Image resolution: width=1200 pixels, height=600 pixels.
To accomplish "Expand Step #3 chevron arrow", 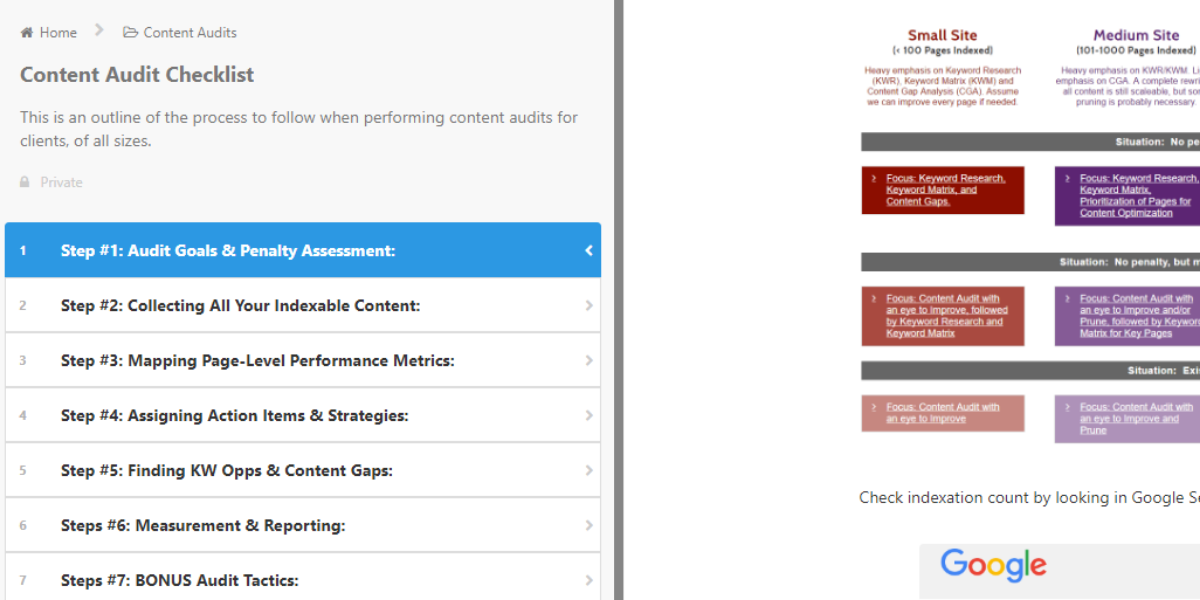I will click(x=589, y=361).
